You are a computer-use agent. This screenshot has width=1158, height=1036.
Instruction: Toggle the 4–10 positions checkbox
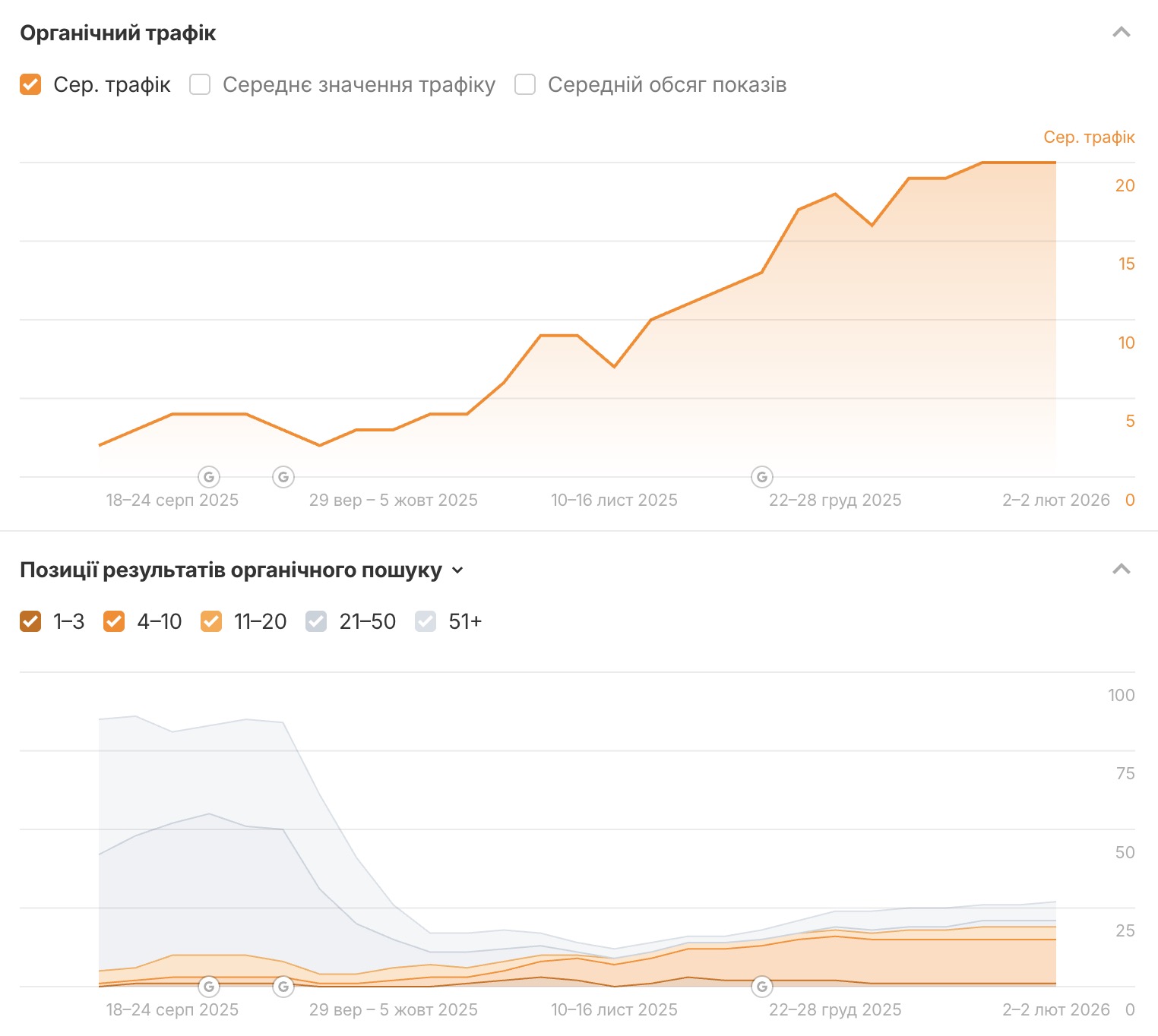coord(114,621)
